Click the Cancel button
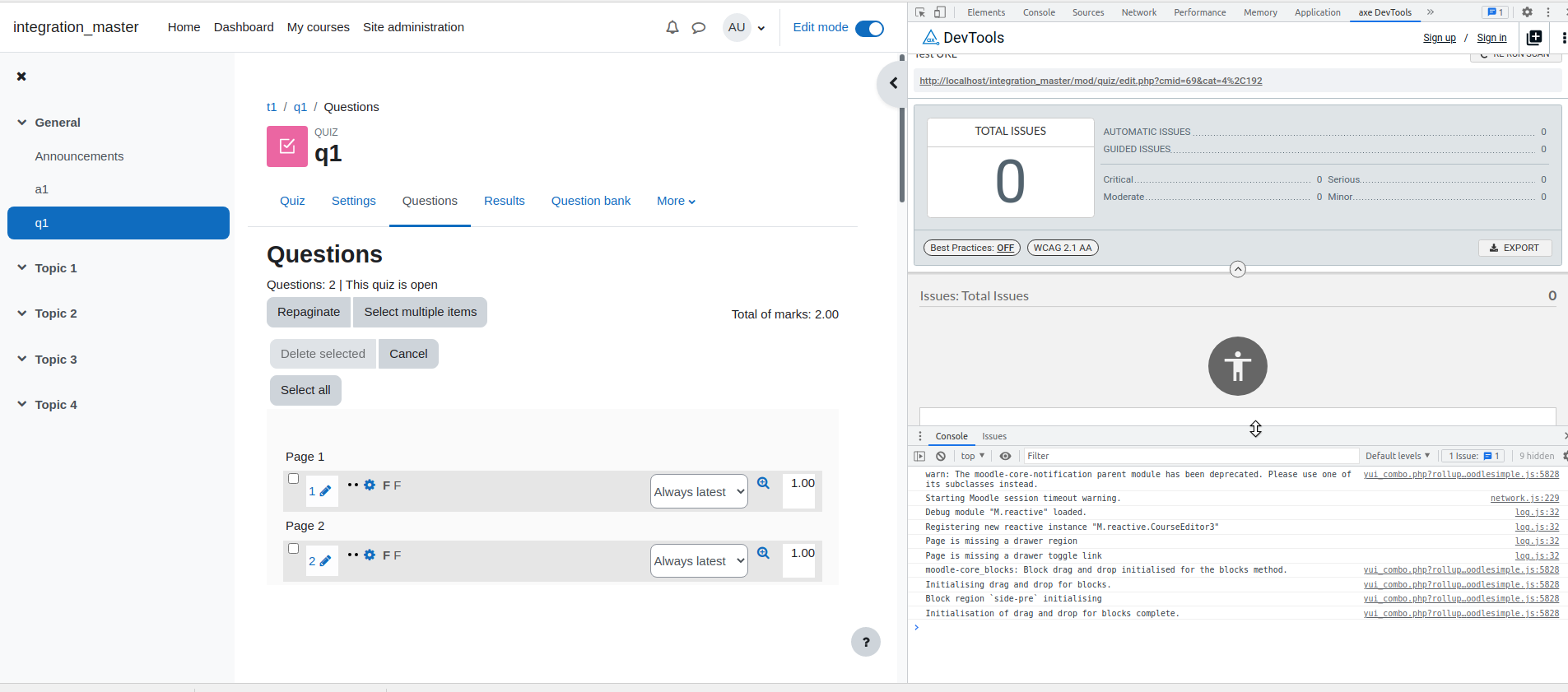 click(x=408, y=354)
